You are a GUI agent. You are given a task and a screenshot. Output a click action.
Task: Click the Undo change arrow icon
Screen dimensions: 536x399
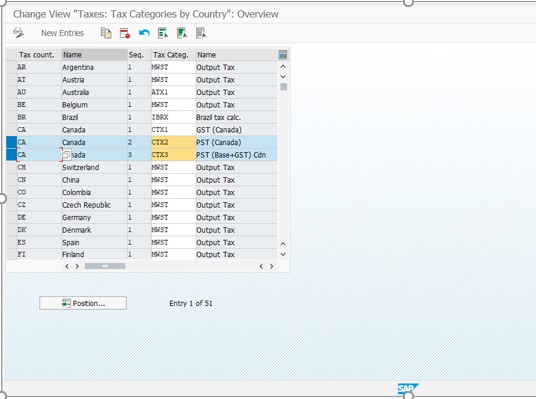pyautogui.click(x=144, y=33)
